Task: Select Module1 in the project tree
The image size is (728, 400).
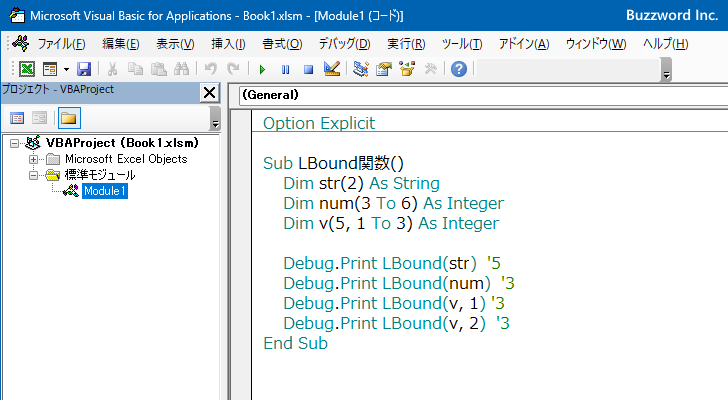Action: click(x=104, y=191)
